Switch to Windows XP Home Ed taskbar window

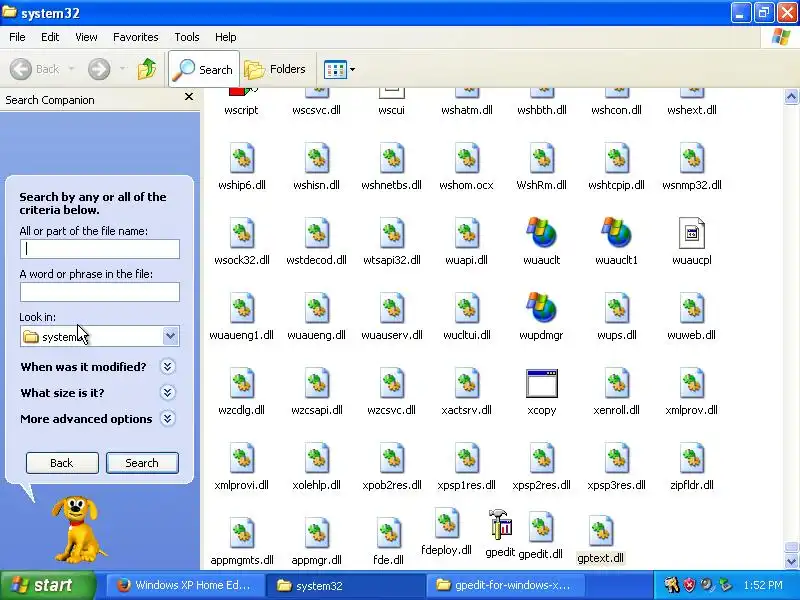click(186, 585)
